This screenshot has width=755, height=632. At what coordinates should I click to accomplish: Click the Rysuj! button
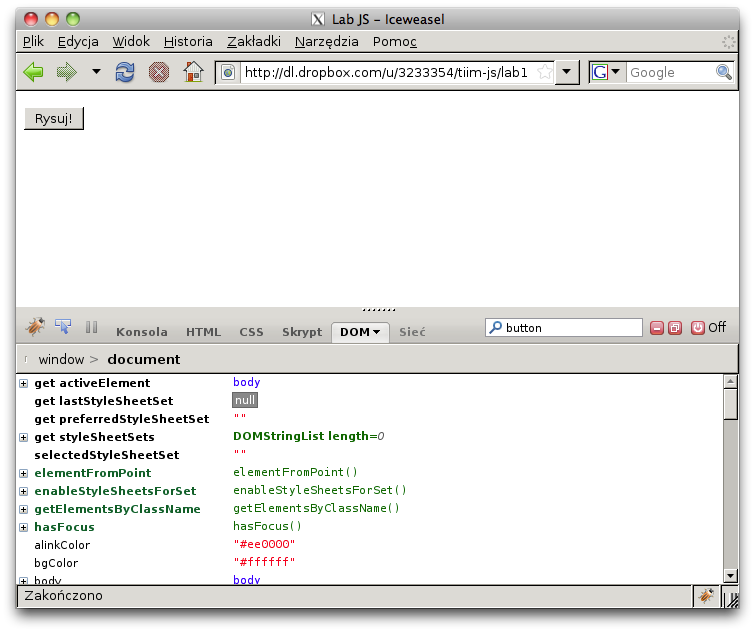click(53, 118)
